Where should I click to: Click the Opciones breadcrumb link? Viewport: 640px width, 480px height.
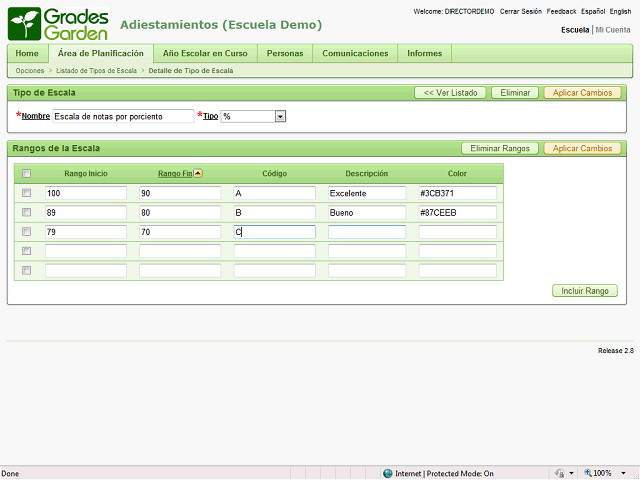[30, 71]
